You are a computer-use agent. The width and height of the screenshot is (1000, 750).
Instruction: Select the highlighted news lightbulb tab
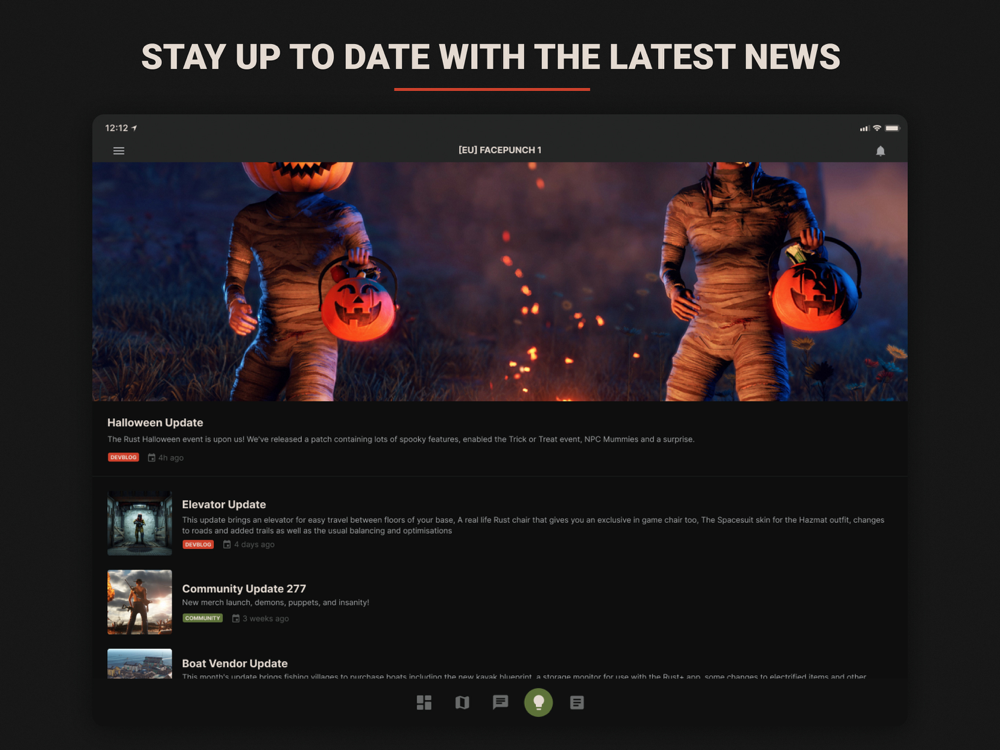point(538,702)
